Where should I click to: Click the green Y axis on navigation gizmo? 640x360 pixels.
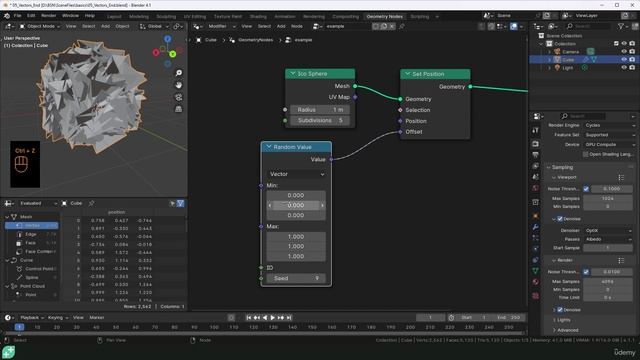[x=173, y=54]
